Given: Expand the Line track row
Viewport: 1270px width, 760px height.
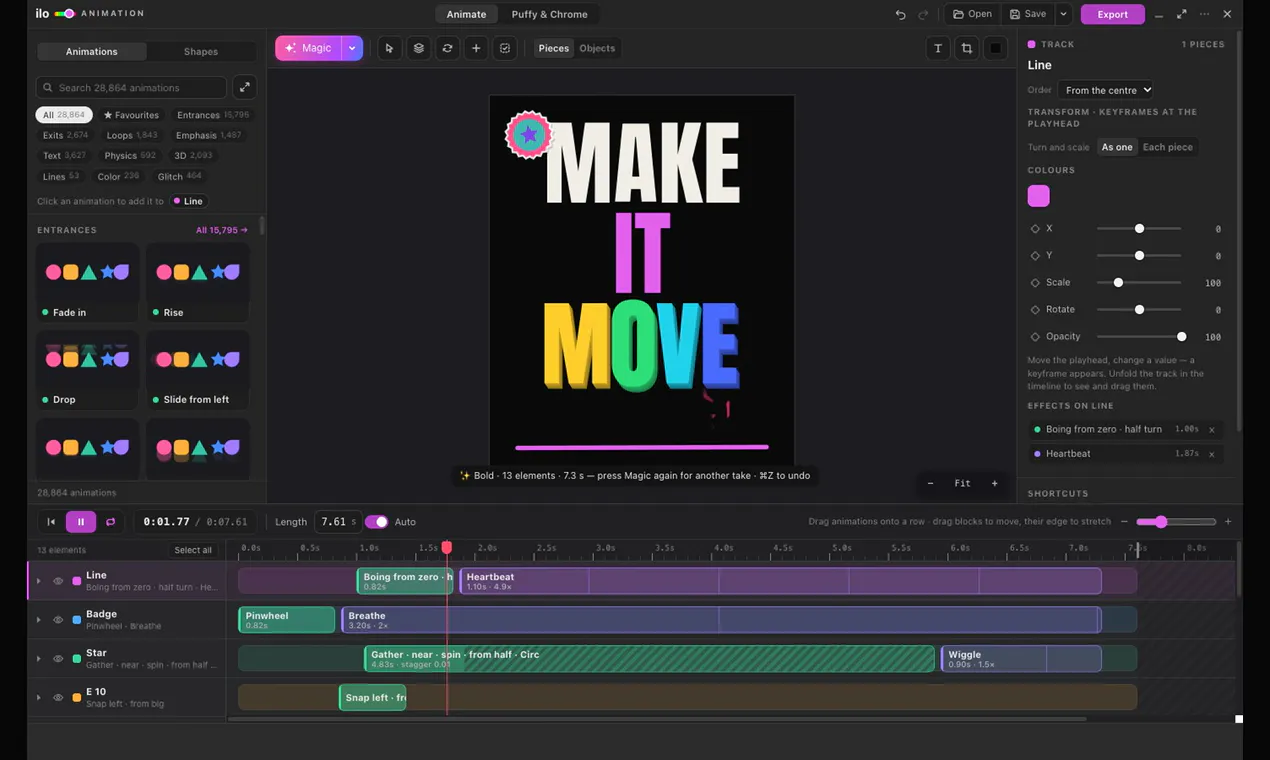Looking at the screenshot, I should 39,581.
